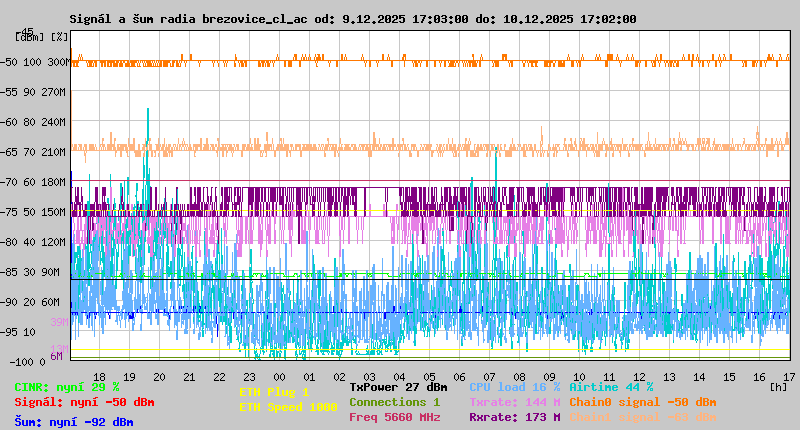Click the faded Chain1 signal legend entry
Screen dimensions: 800x430
(642, 417)
